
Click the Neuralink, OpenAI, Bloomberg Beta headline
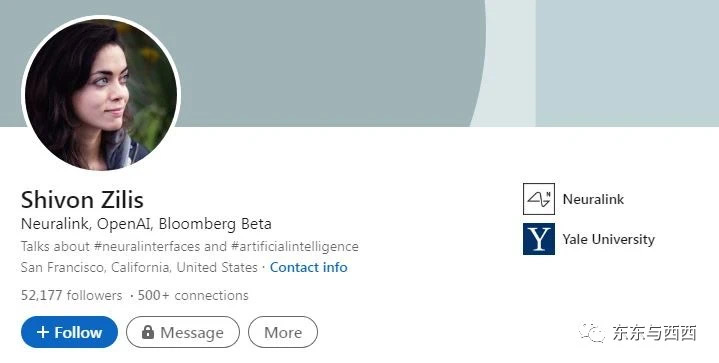click(x=146, y=224)
